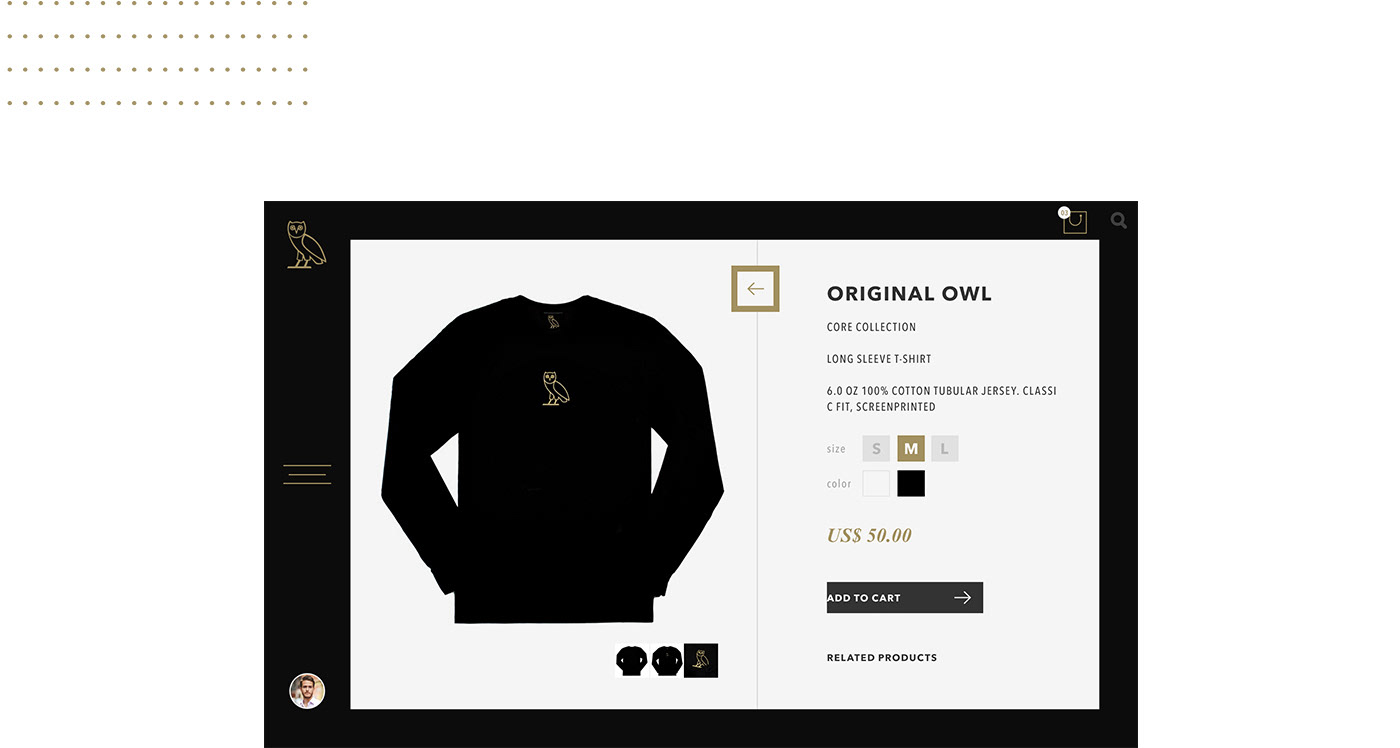This screenshot has width=1400, height=748.
Task: Choose the black color swatch
Action: (911, 483)
